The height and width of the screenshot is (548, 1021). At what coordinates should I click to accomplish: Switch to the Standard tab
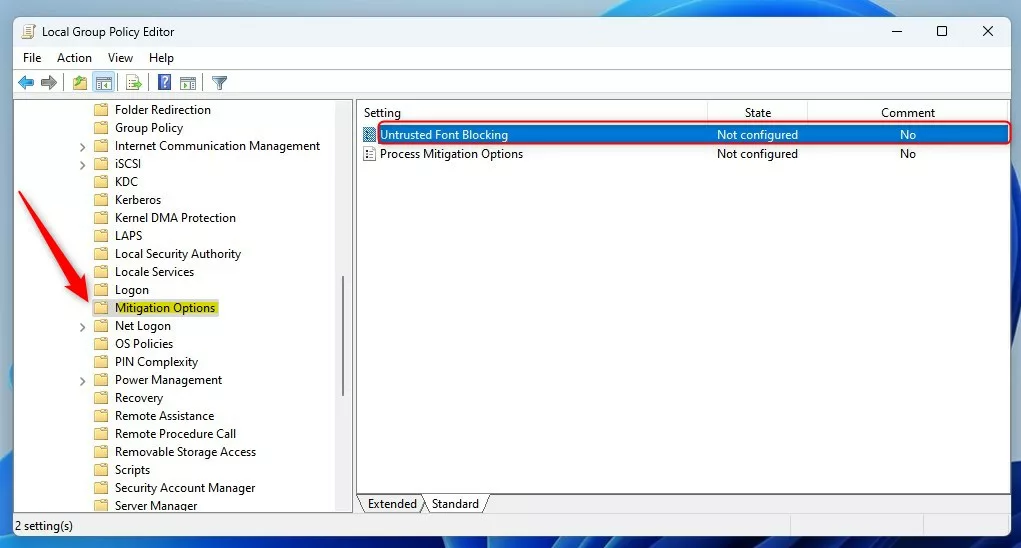(455, 504)
